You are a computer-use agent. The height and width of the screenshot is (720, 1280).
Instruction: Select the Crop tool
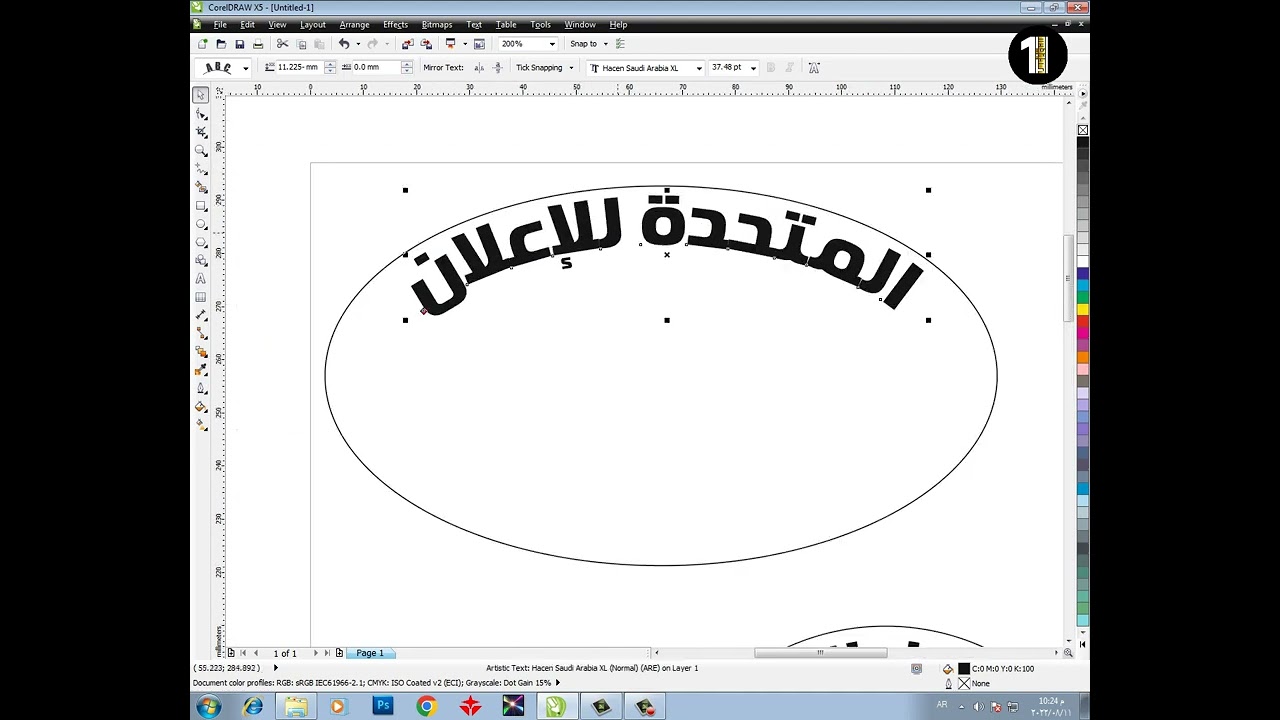[x=201, y=132]
